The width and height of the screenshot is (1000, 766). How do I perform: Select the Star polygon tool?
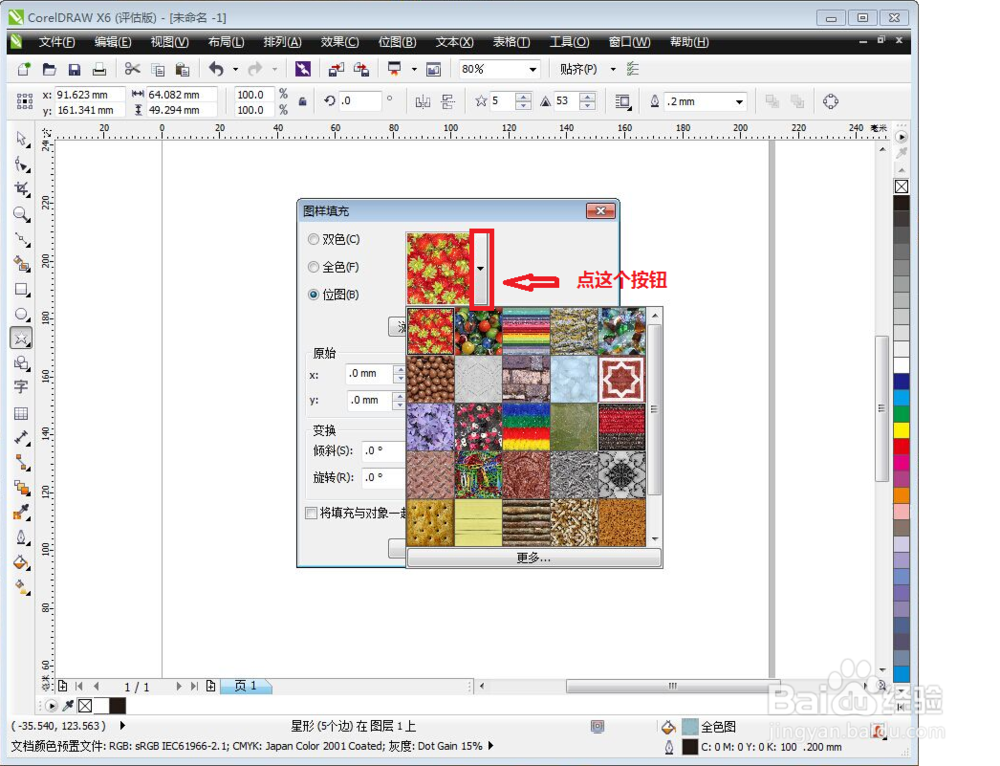(21, 338)
